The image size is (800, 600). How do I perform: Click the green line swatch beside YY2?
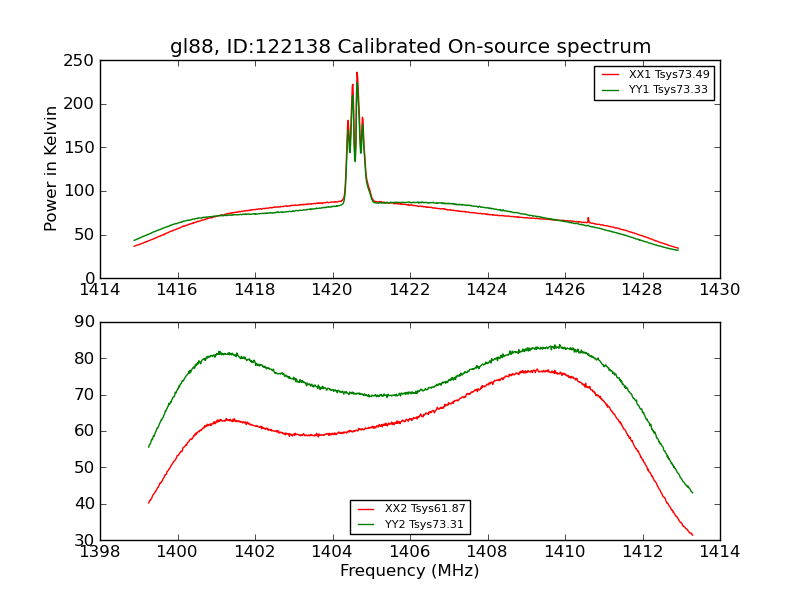point(367,524)
